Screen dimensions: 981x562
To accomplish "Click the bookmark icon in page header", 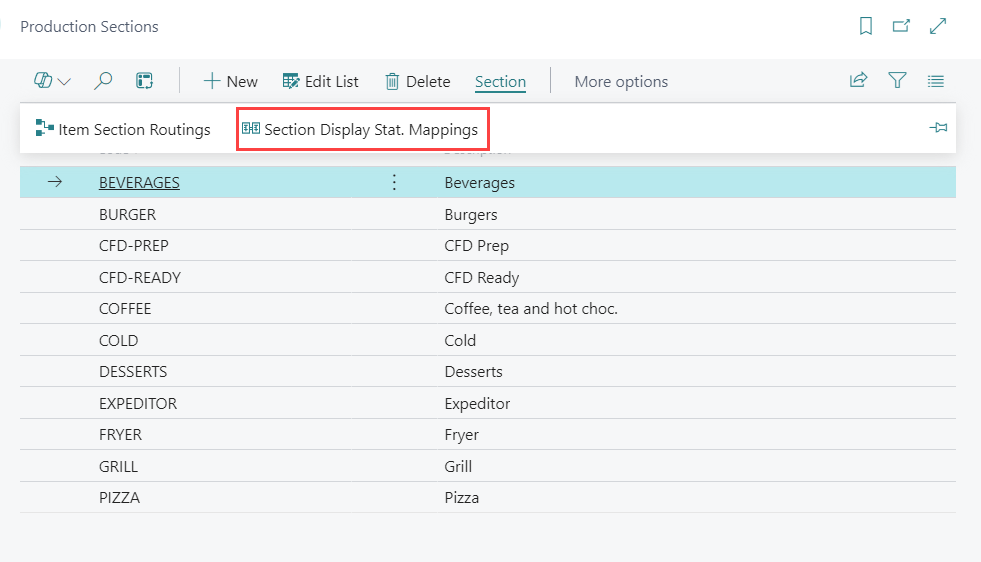I will [x=866, y=27].
